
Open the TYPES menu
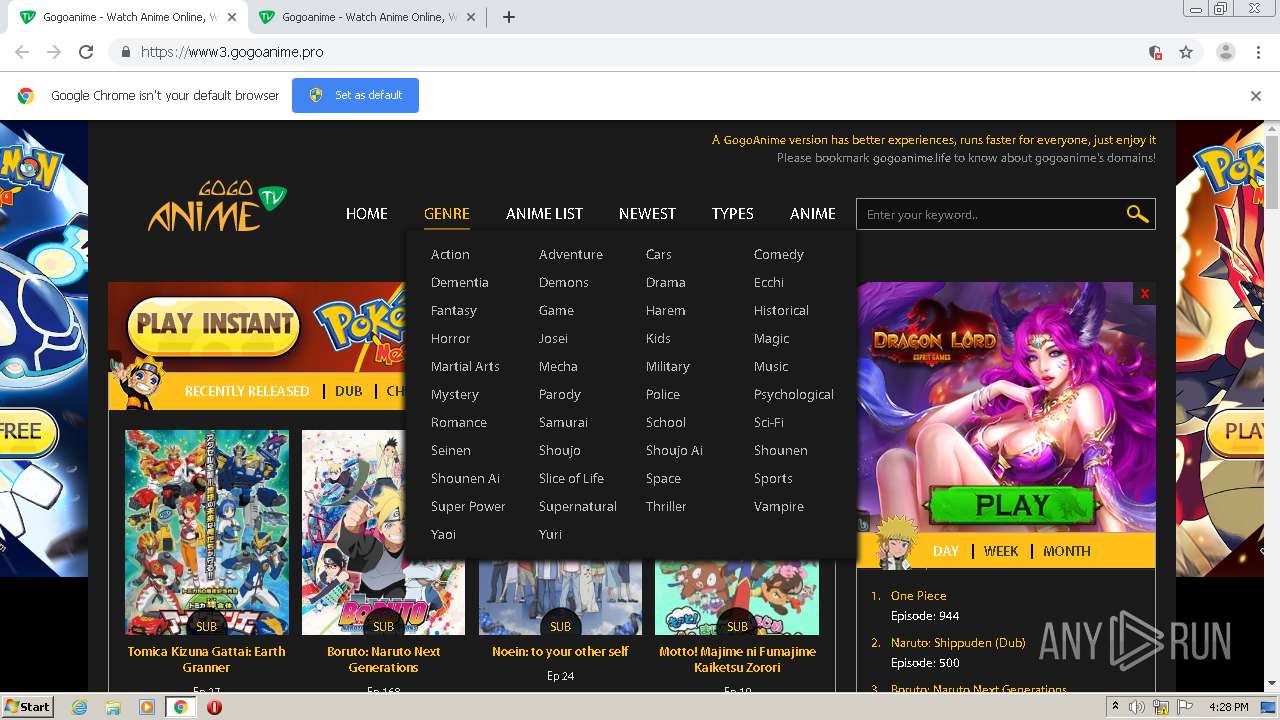732,213
